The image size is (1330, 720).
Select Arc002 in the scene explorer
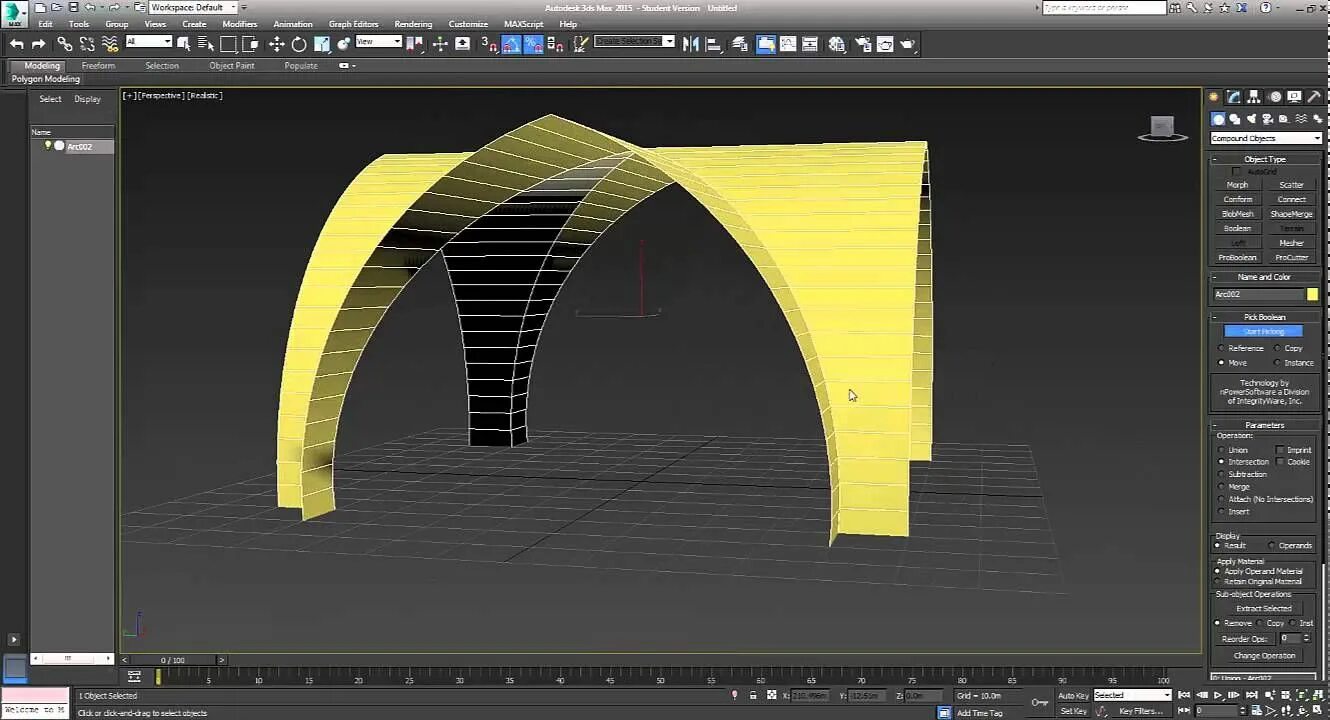[79, 147]
